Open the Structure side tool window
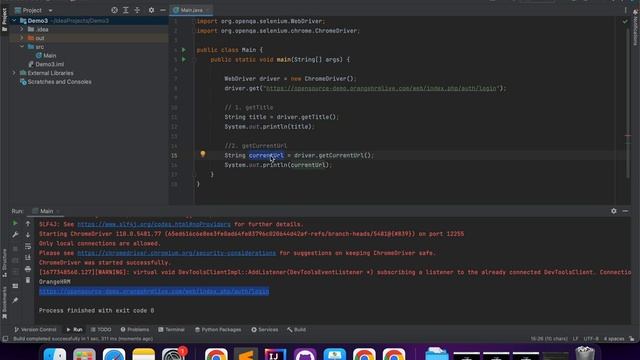 coord(4,263)
